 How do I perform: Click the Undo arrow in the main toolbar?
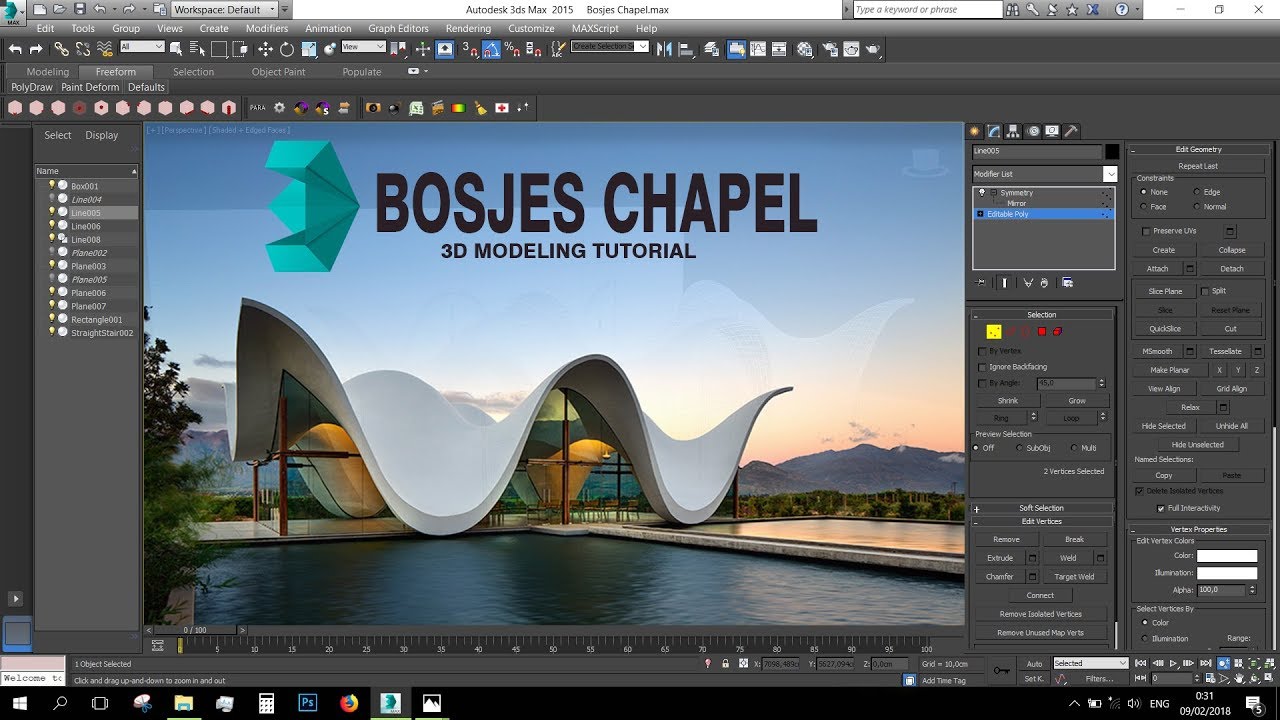(x=16, y=49)
